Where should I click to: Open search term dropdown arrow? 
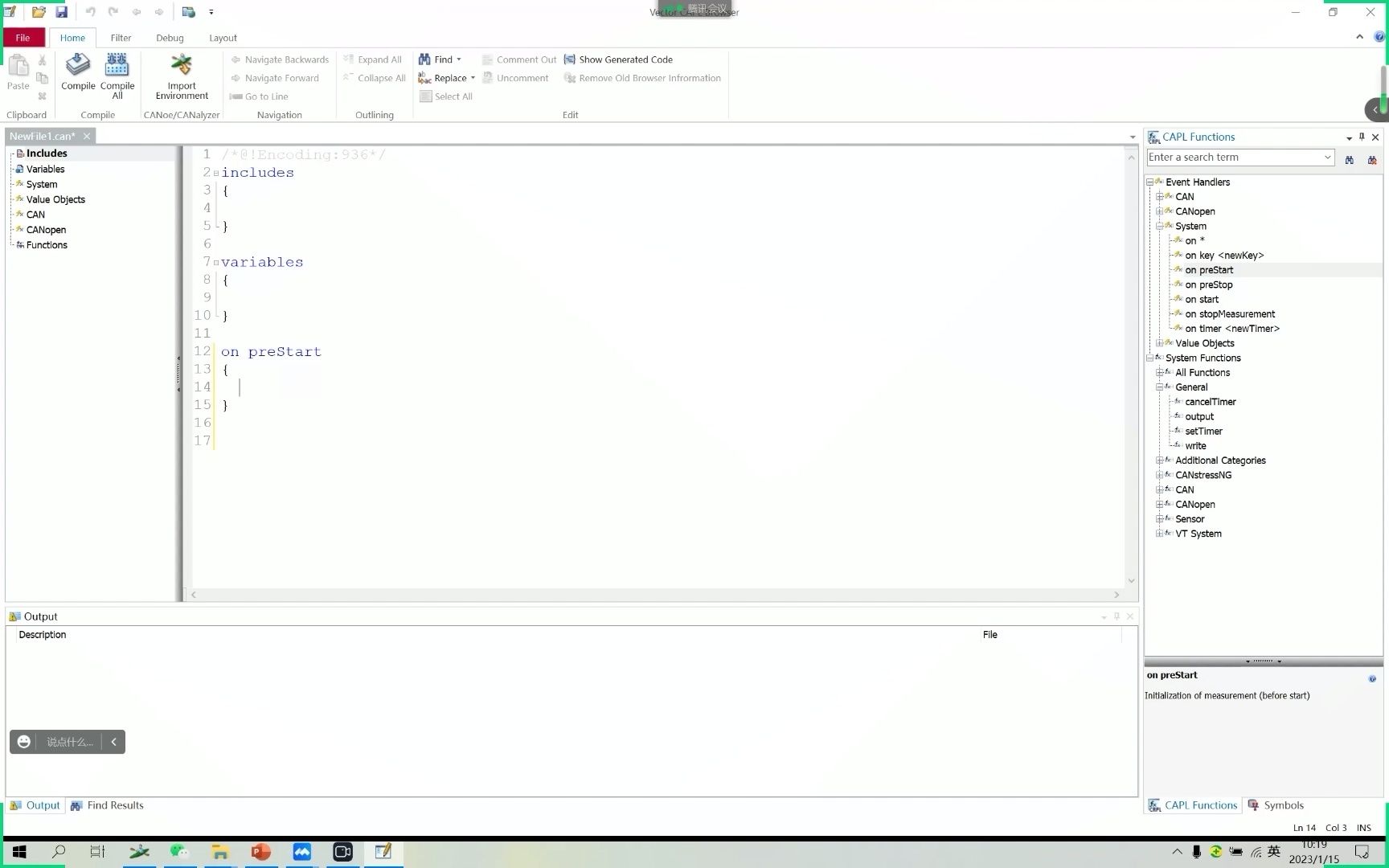click(1327, 158)
